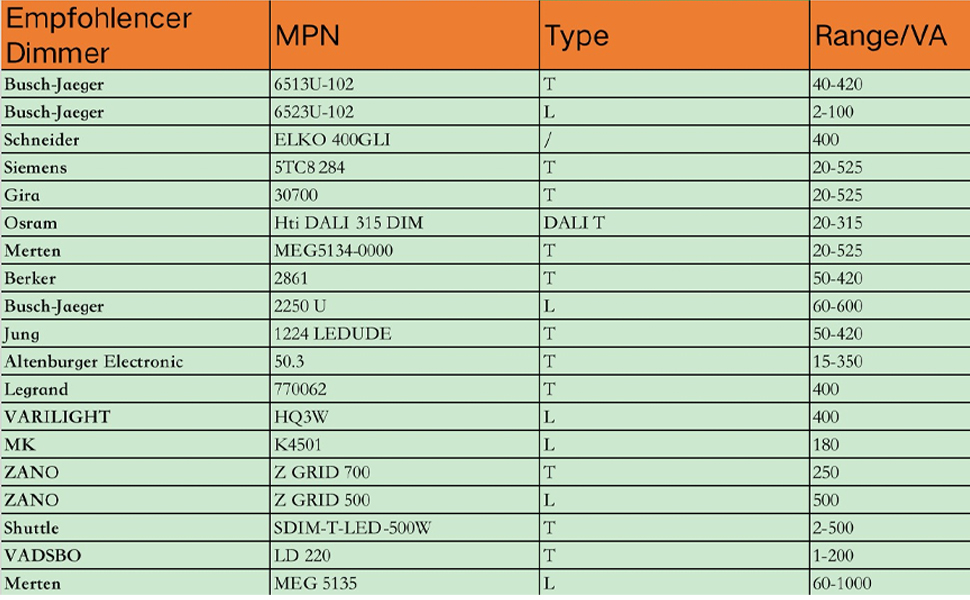Select the DALI T type cell
970x600 pixels.
click(x=674, y=223)
